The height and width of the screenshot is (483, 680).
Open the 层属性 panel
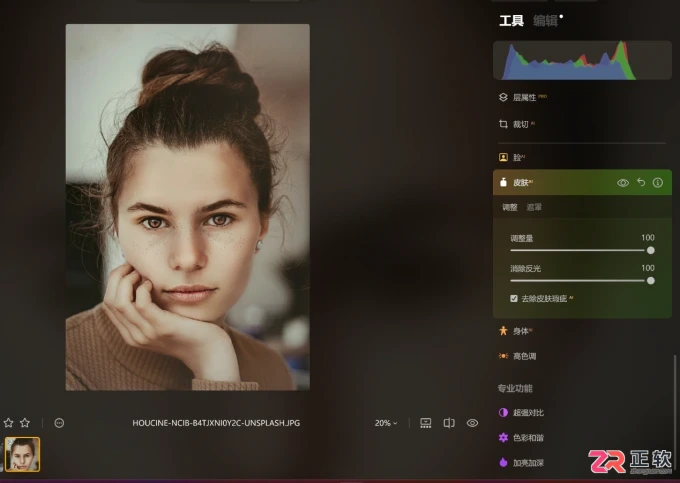point(524,98)
